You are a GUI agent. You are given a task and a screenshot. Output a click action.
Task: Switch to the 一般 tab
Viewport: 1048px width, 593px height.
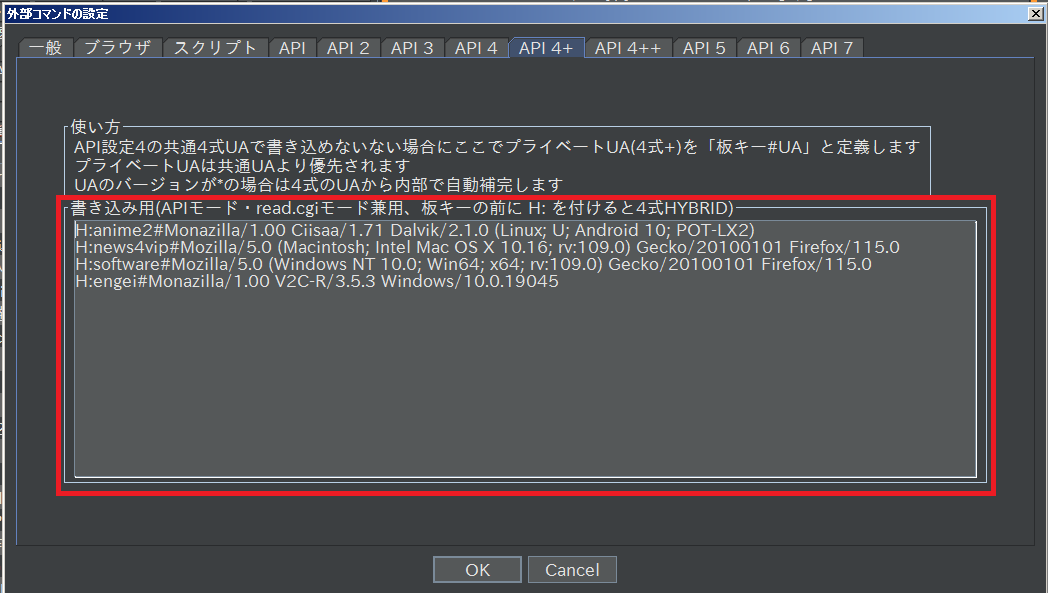click(45, 48)
